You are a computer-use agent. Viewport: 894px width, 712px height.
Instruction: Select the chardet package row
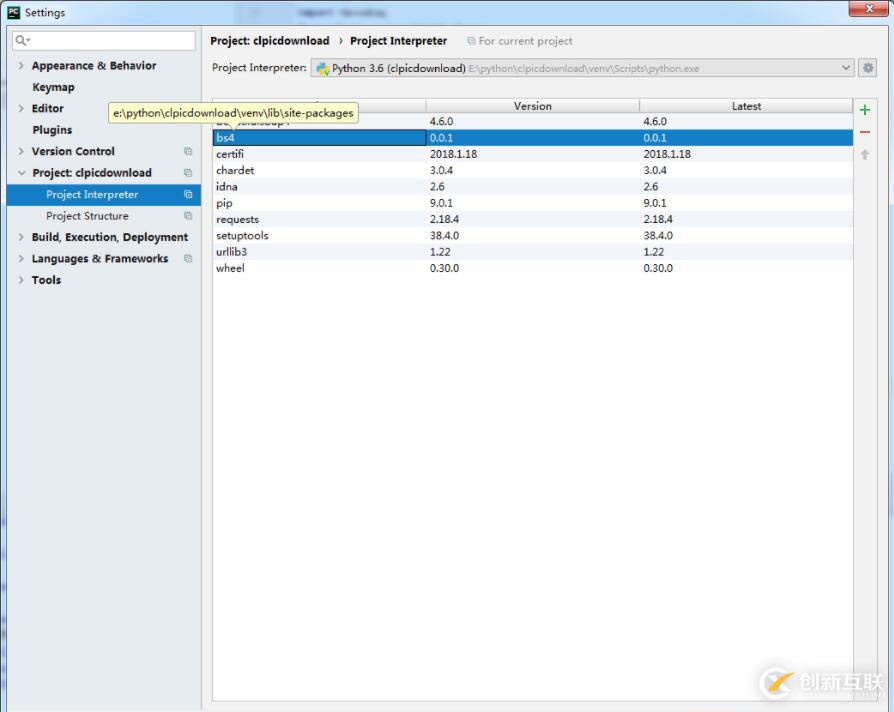point(533,170)
